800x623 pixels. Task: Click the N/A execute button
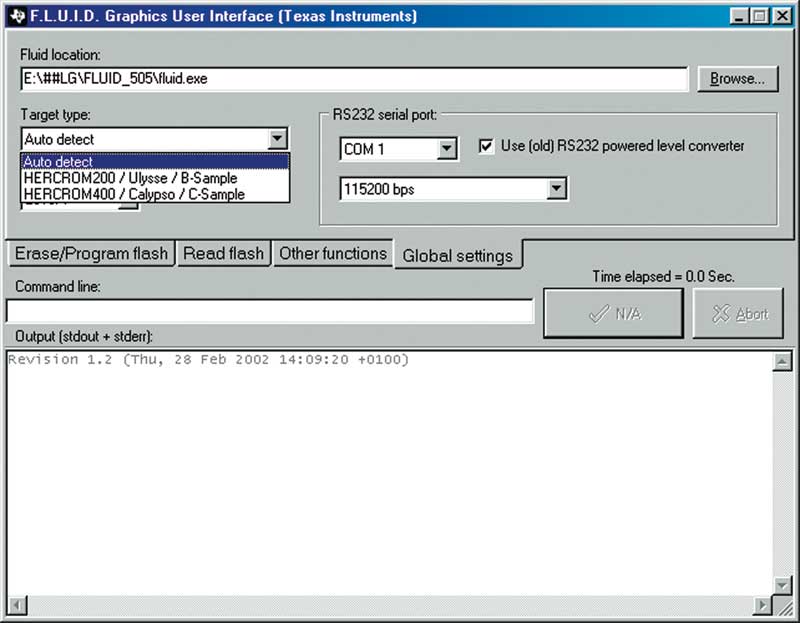[x=614, y=313]
